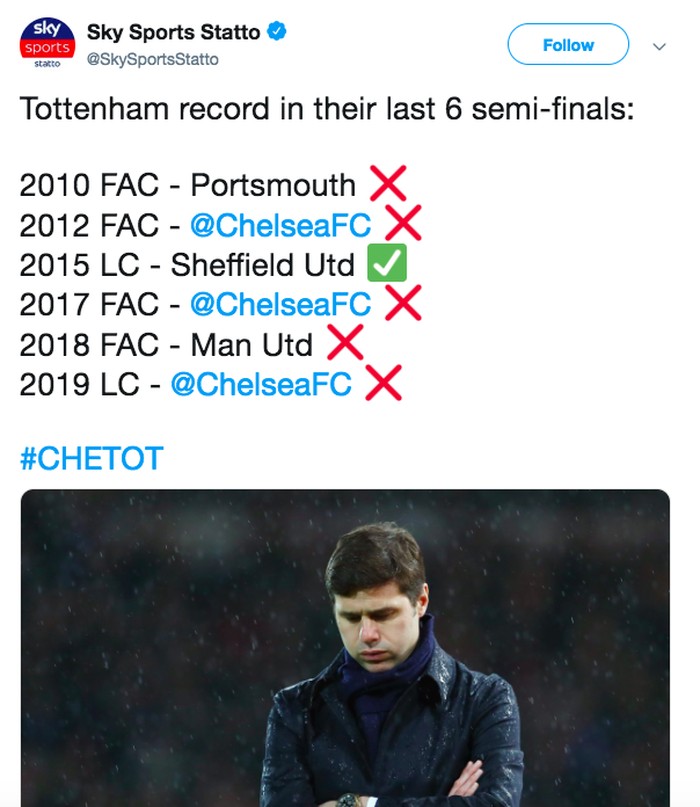Open the @ChelseaFC mention in the 2019 line

261,384
